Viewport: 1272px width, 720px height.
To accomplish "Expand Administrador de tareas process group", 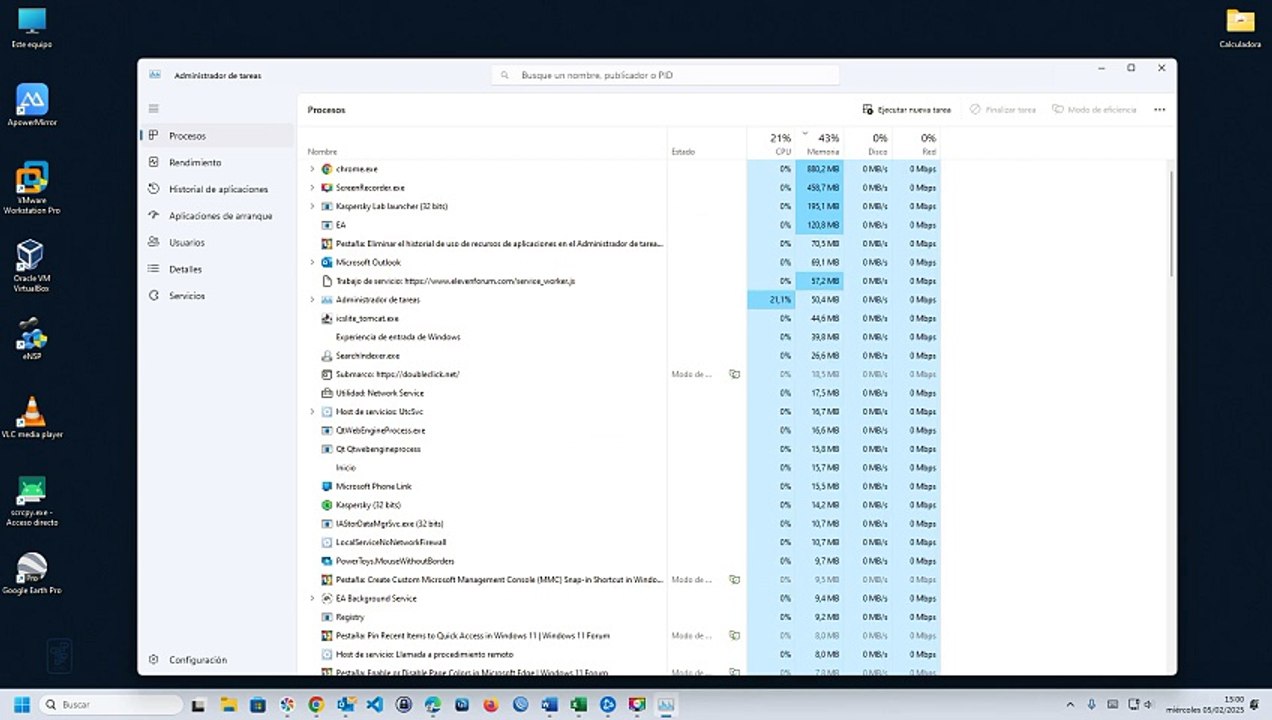I will [x=312, y=300].
